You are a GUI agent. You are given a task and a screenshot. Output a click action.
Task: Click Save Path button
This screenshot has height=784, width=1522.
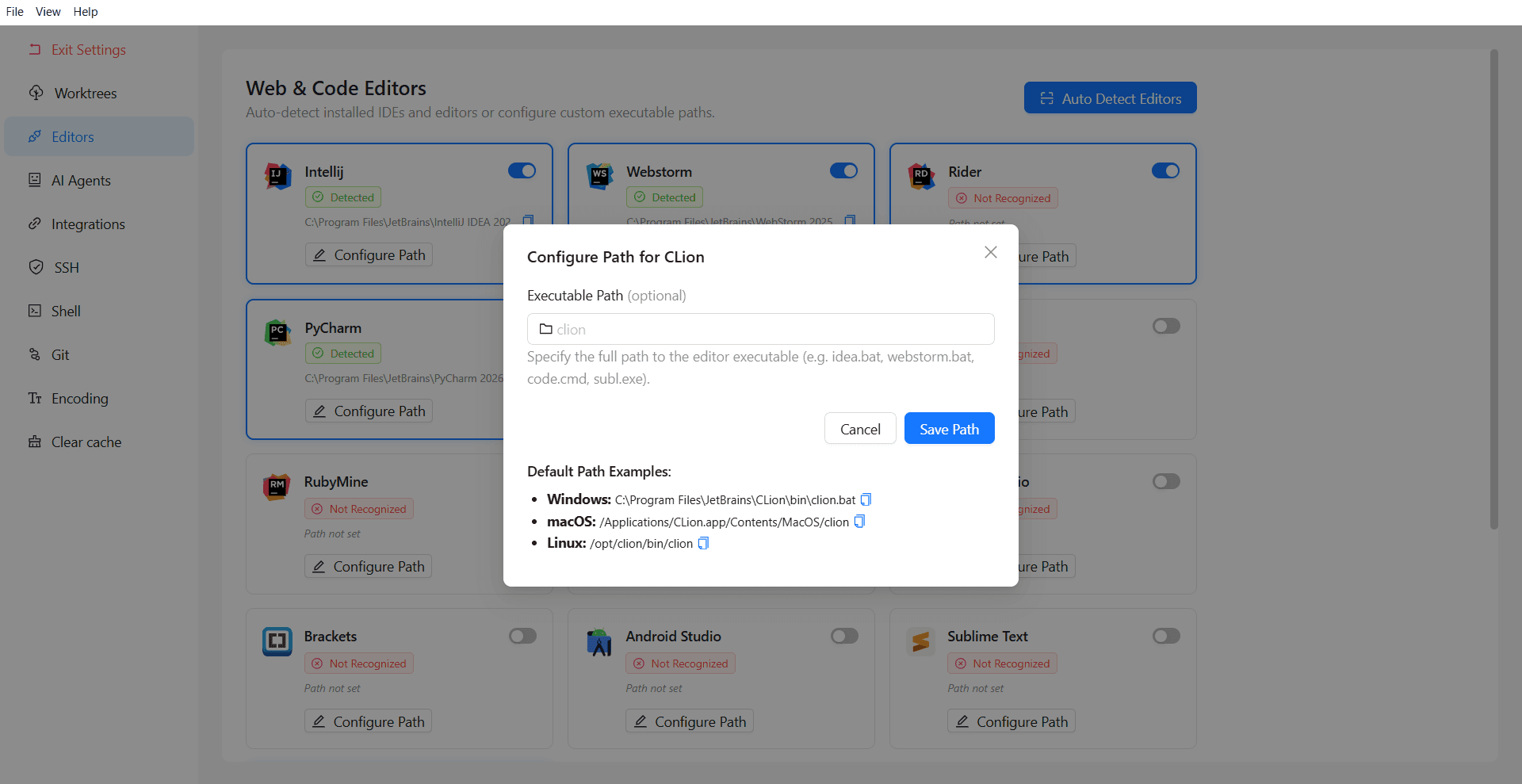click(x=949, y=429)
